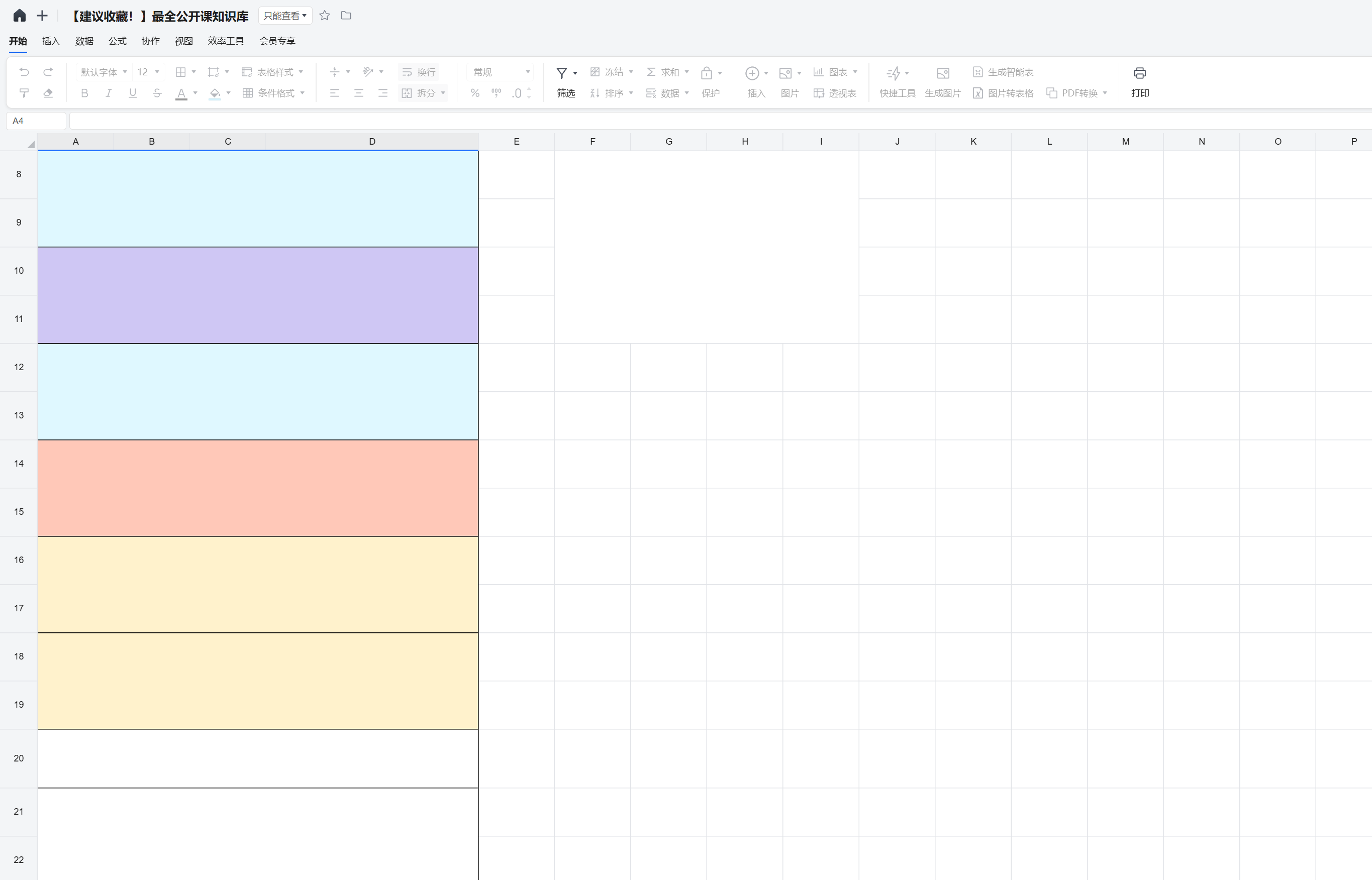The height and width of the screenshot is (880, 1372).
Task: Star this document as favorite
Action: pos(325,16)
